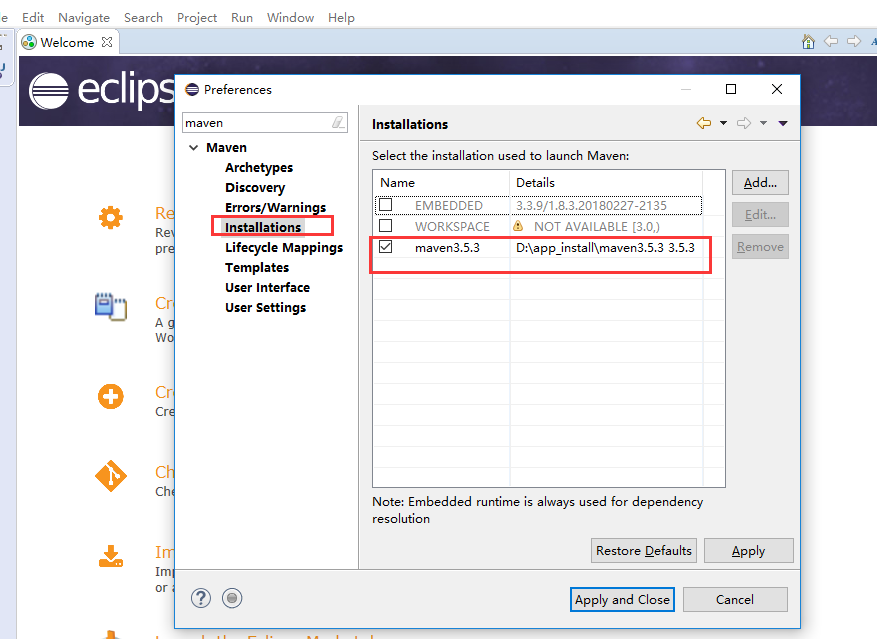Click the Add... button
The width and height of the screenshot is (877, 639).
point(760,182)
